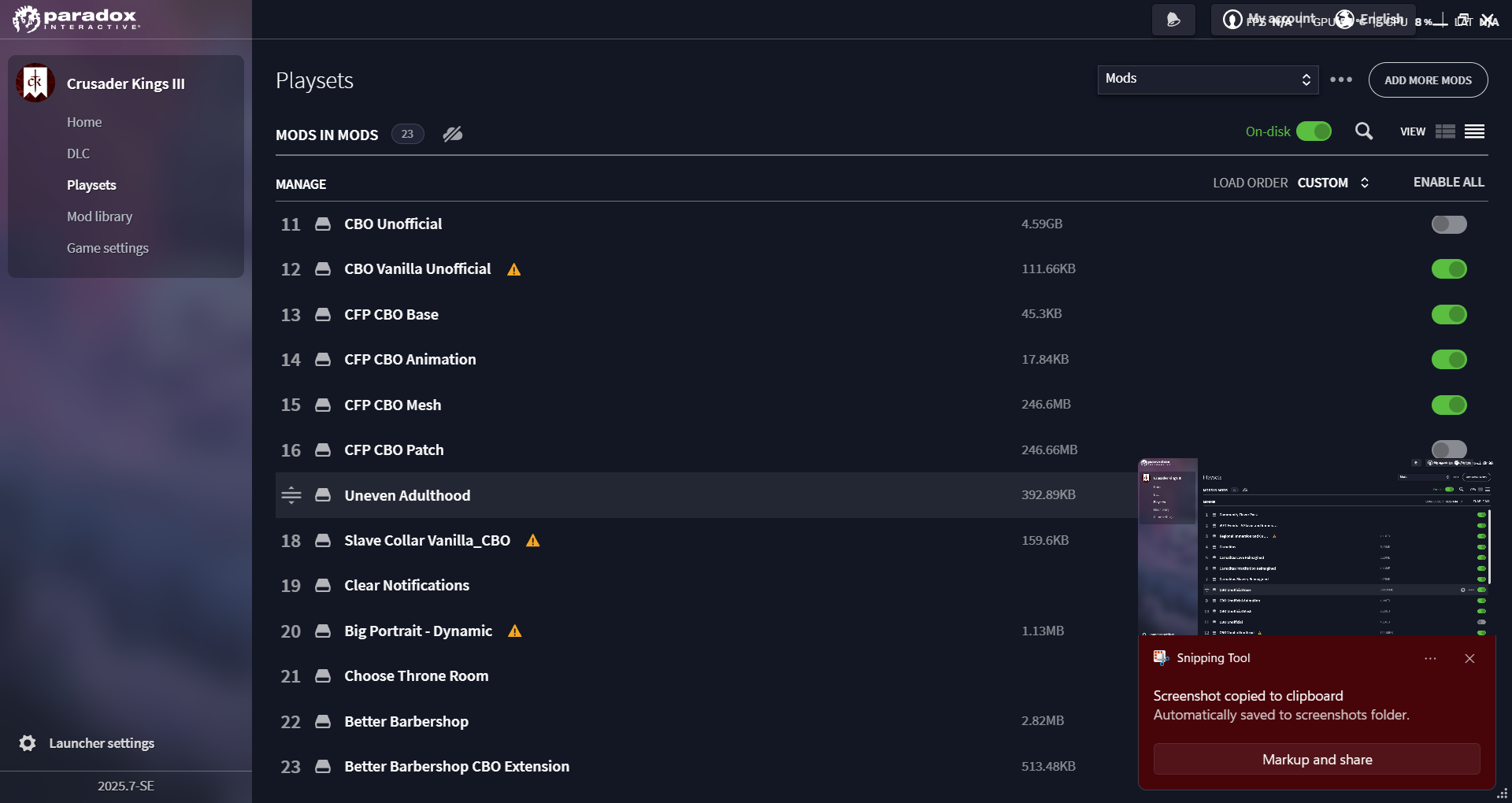The width and height of the screenshot is (1512, 803).
Task: Disable the CFP CBO Base mod
Action: coord(1449,315)
